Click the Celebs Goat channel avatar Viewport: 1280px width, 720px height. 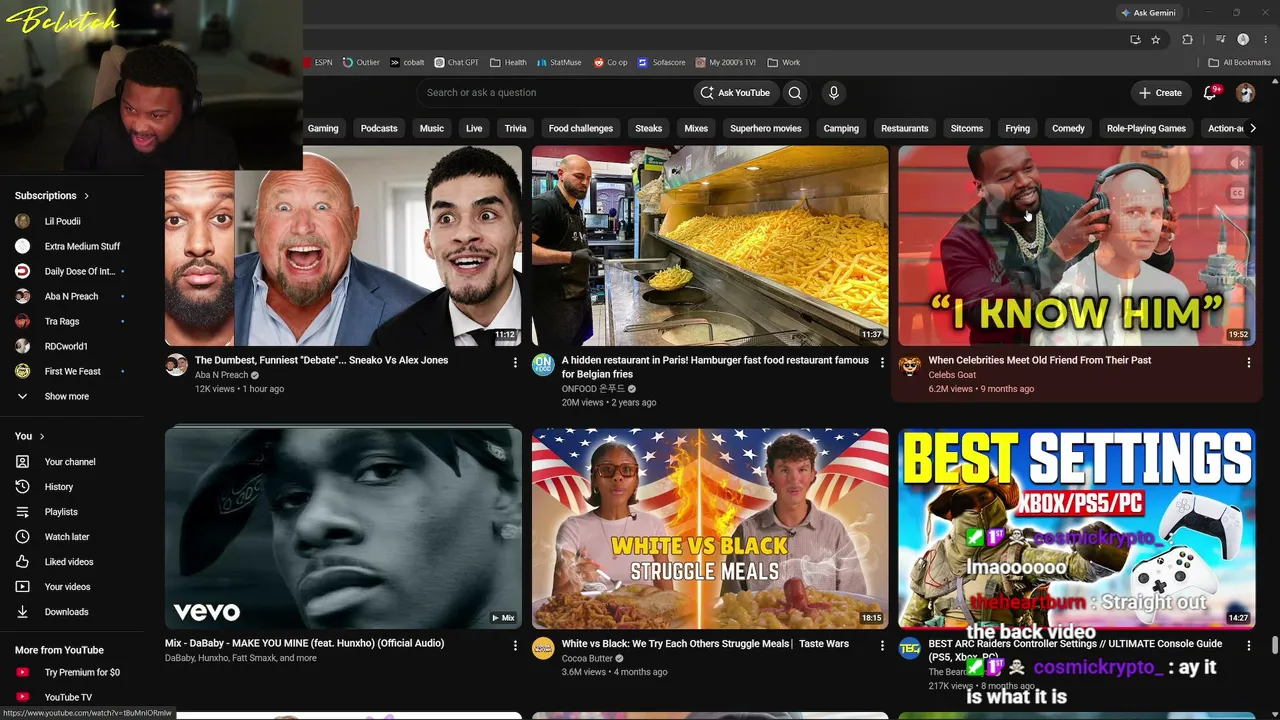click(909, 365)
